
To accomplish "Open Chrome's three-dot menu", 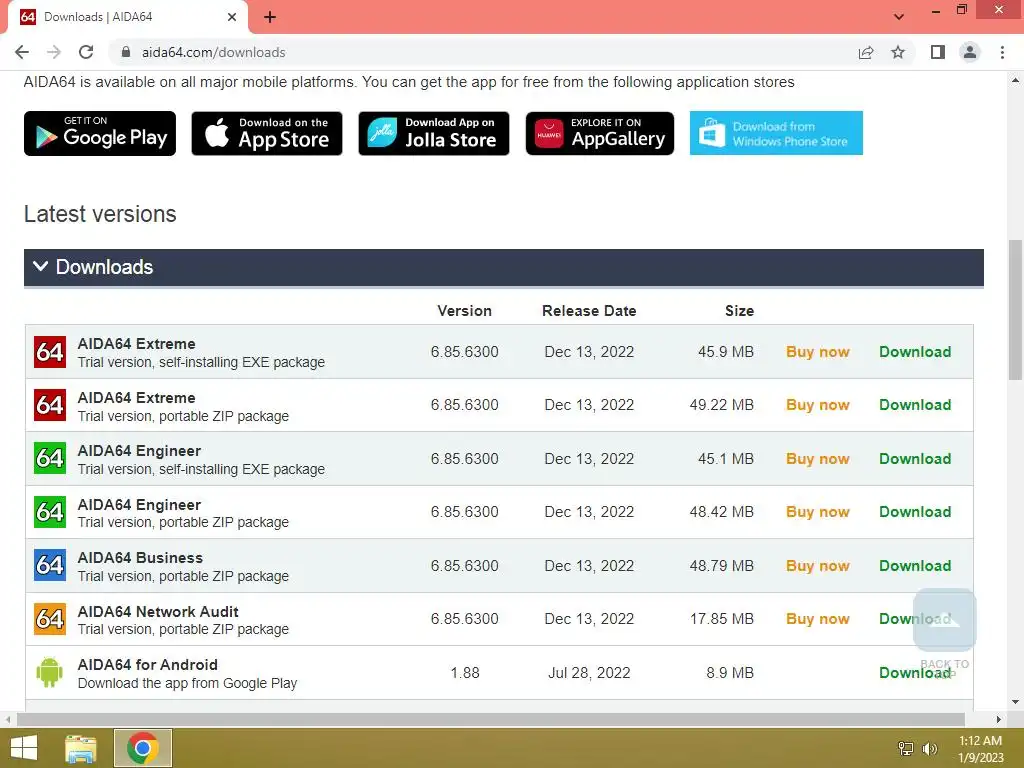I will [1002, 52].
